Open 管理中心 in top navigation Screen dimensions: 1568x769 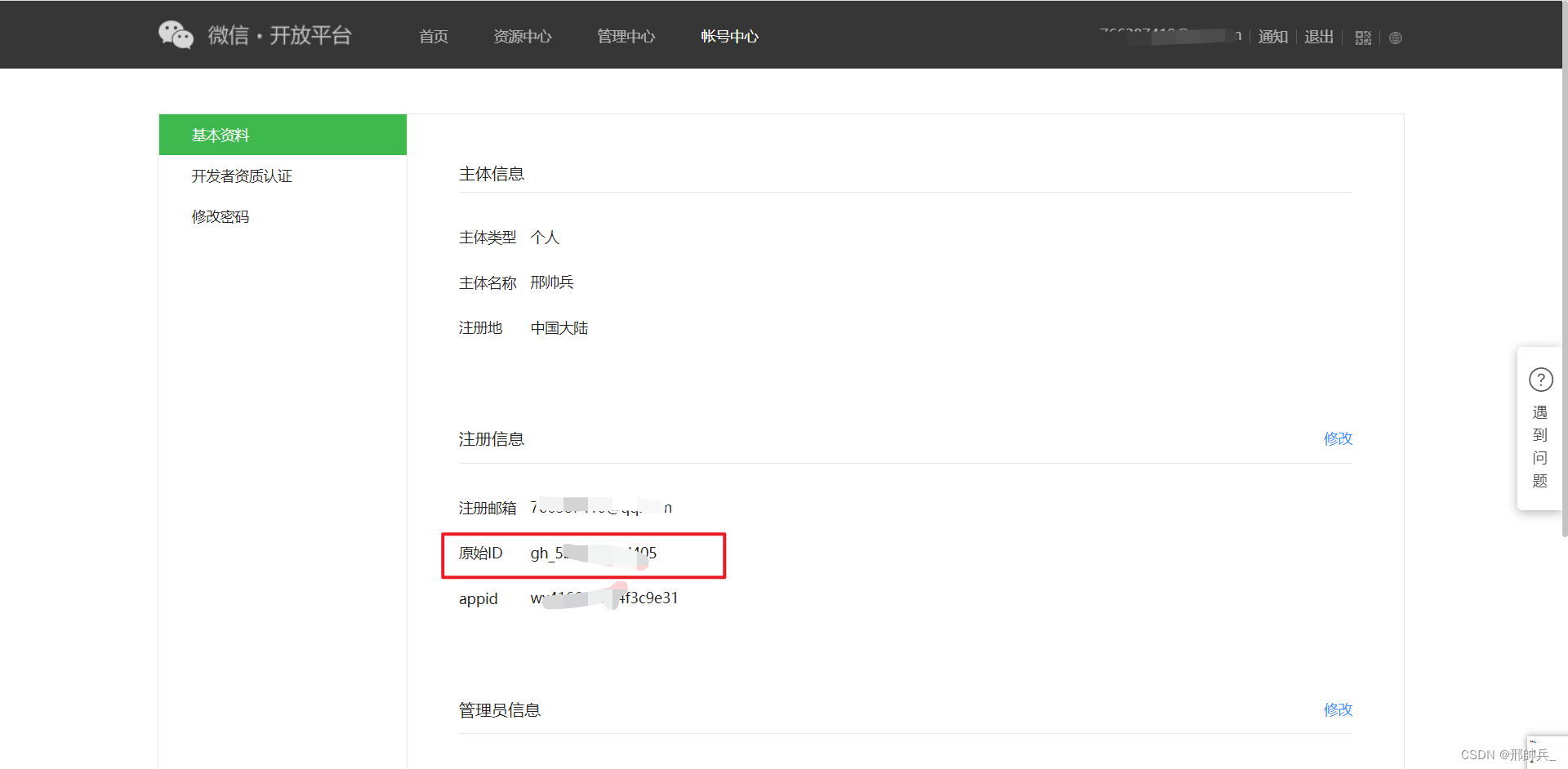(626, 36)
